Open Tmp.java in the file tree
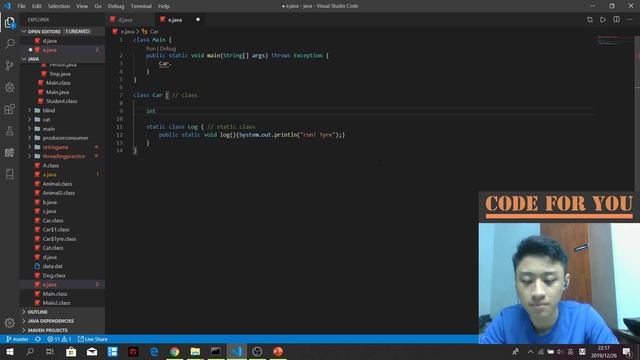The width and height of the screenshot is (640, 360). (60, 74)
